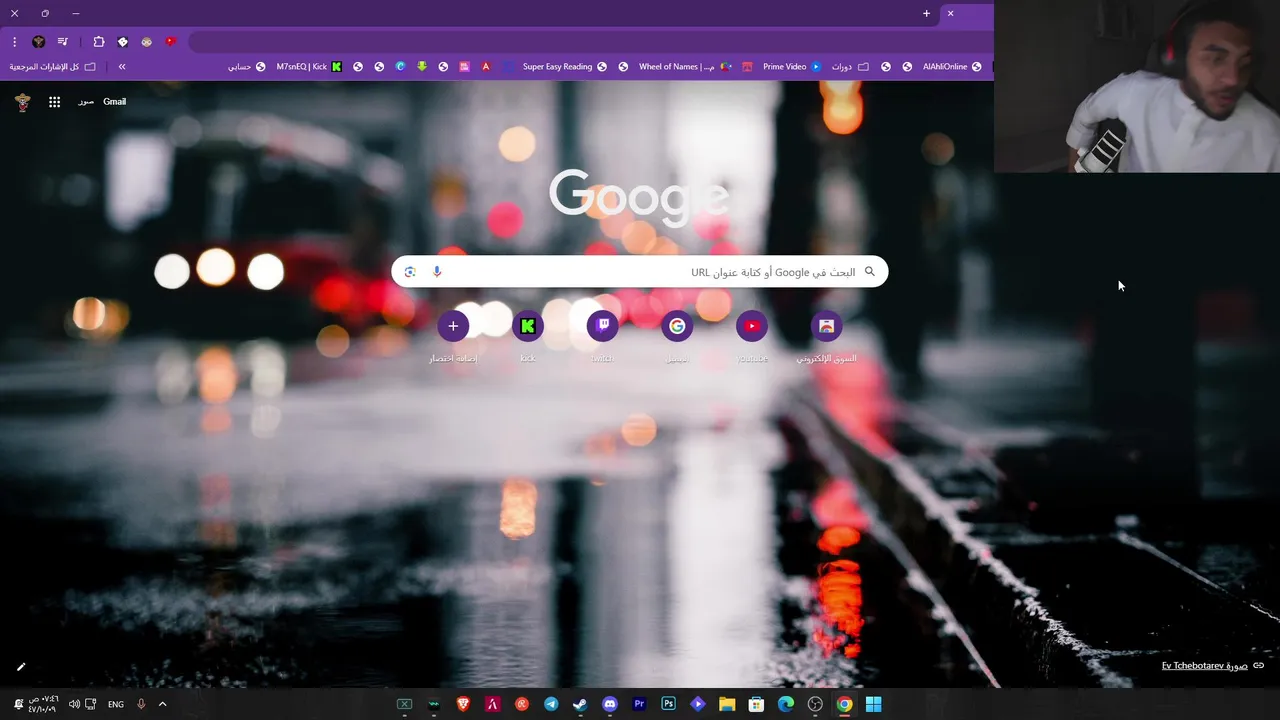The image size is (1280, 720).
Task: Click the address bar
Action: click(590, 42)
